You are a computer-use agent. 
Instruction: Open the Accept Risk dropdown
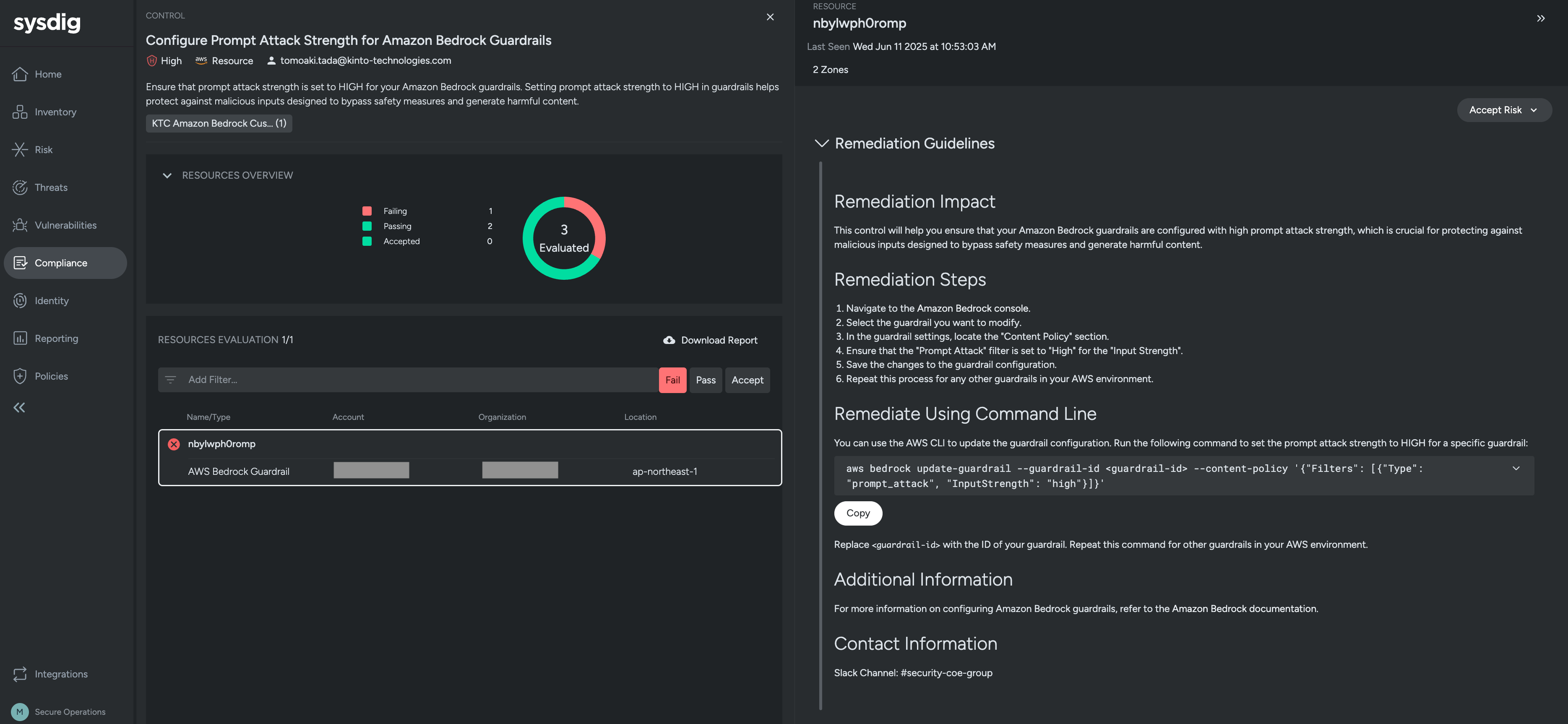[x=1504, y=110]
